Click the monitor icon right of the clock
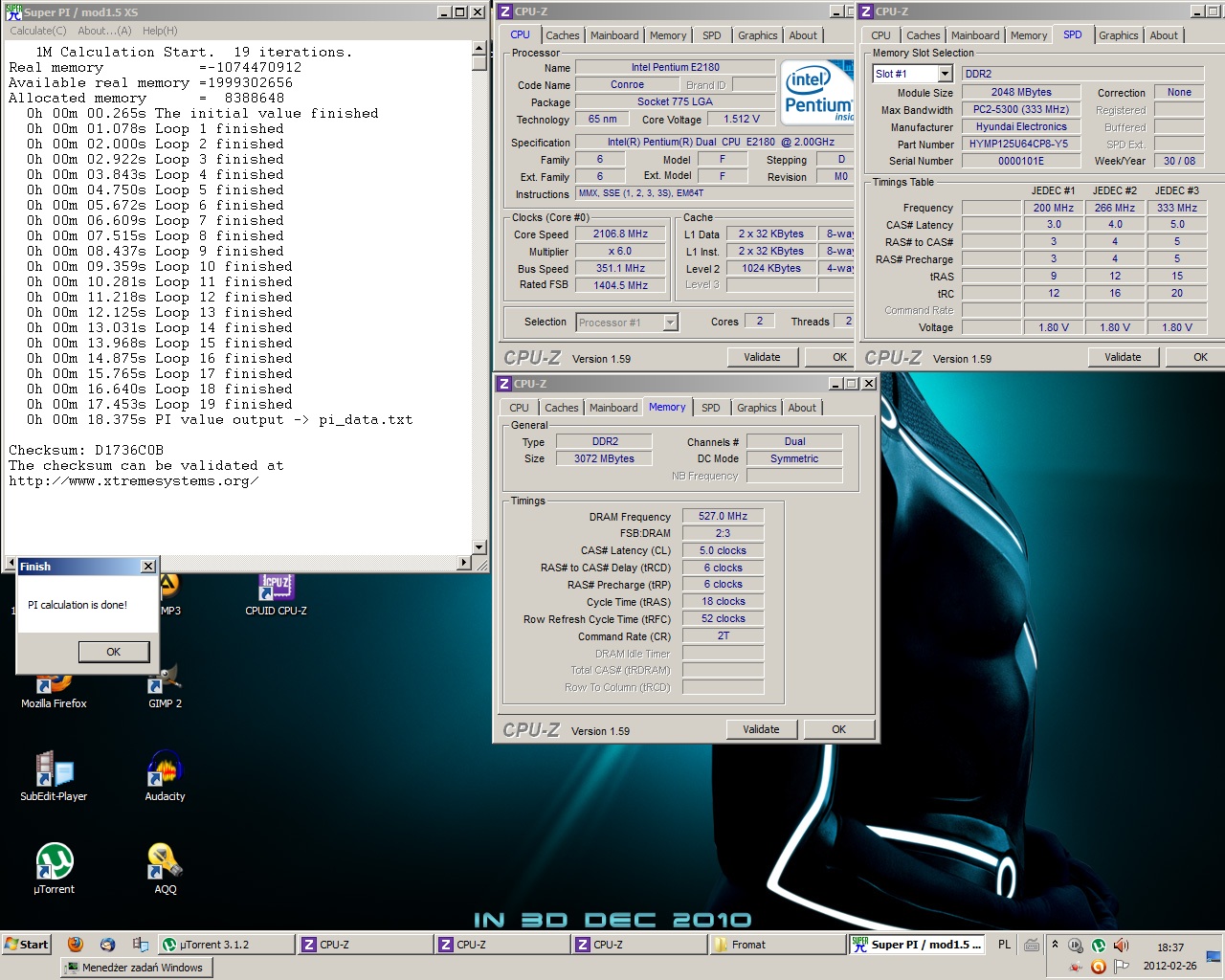Image resolution: width=1225 pixels, height=980 pixels. pos(1214,955)
